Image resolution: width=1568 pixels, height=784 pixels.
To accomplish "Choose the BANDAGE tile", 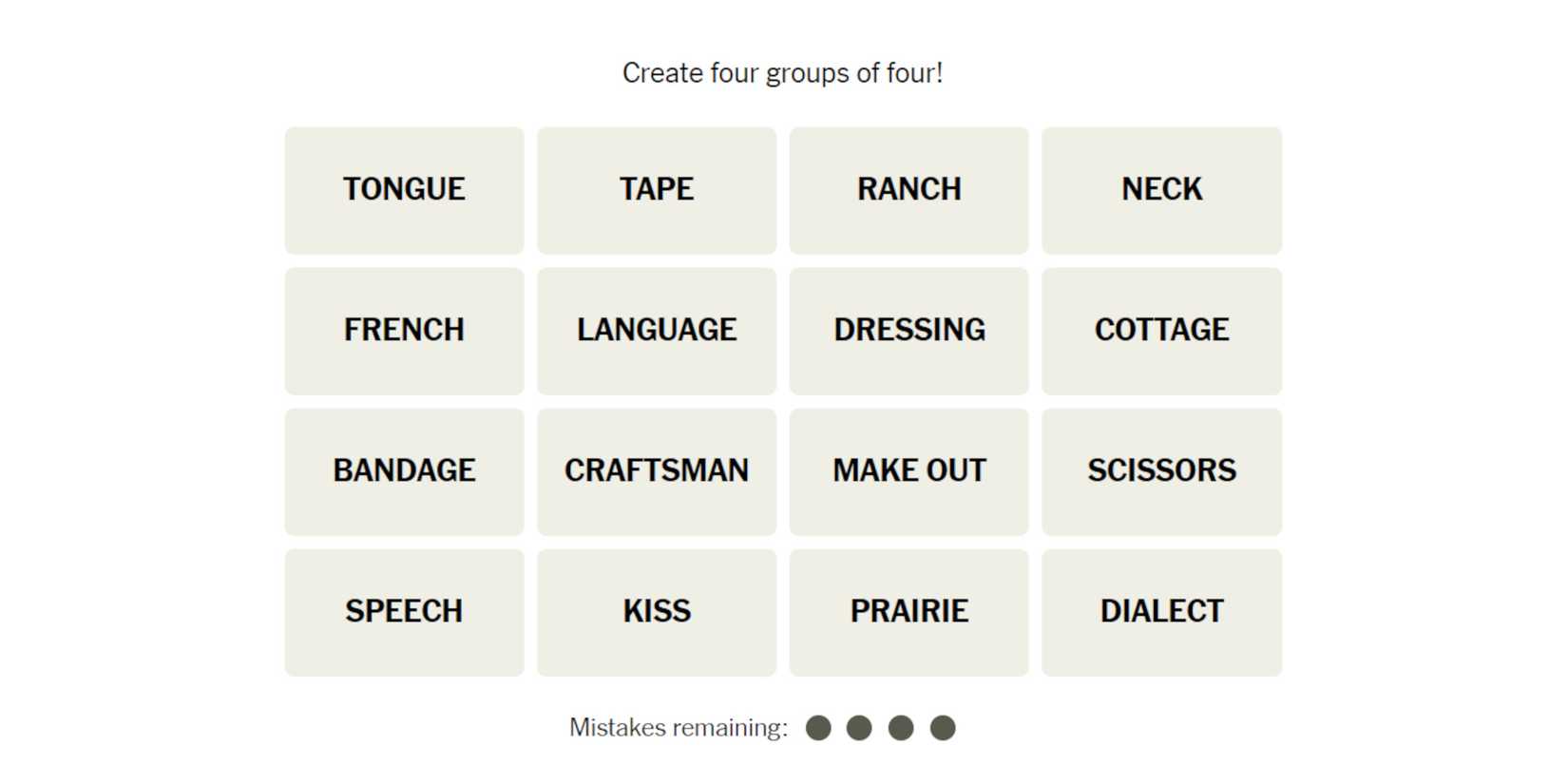I will point(404,471).
